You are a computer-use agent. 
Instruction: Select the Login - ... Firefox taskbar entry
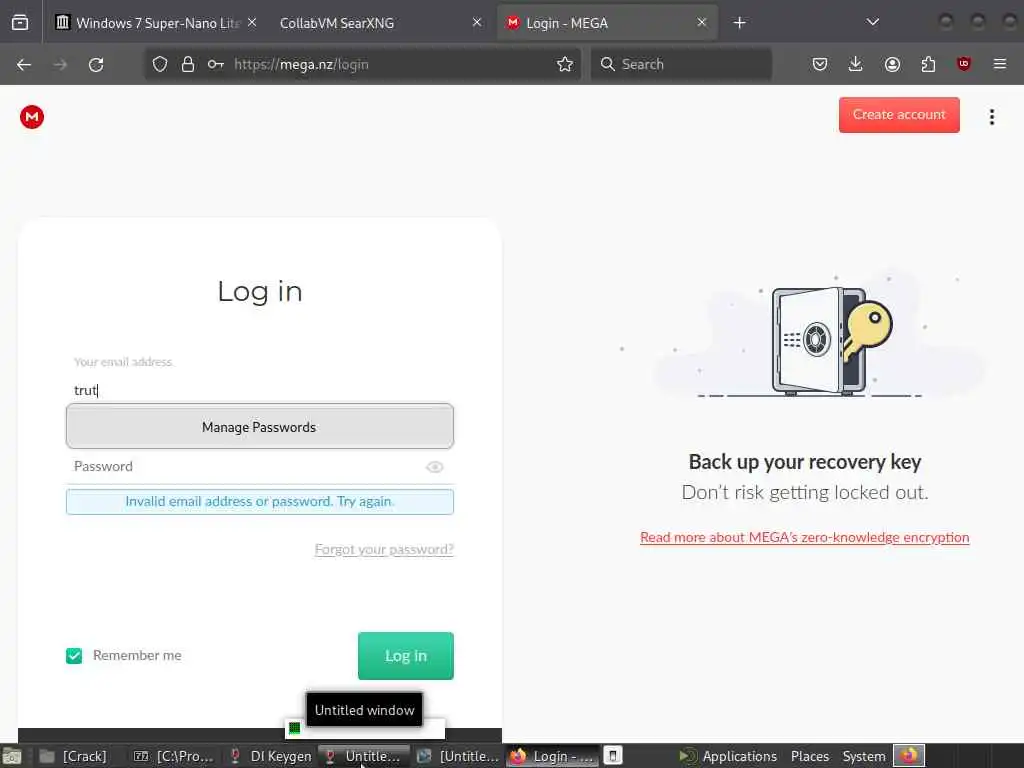point(552,756)
